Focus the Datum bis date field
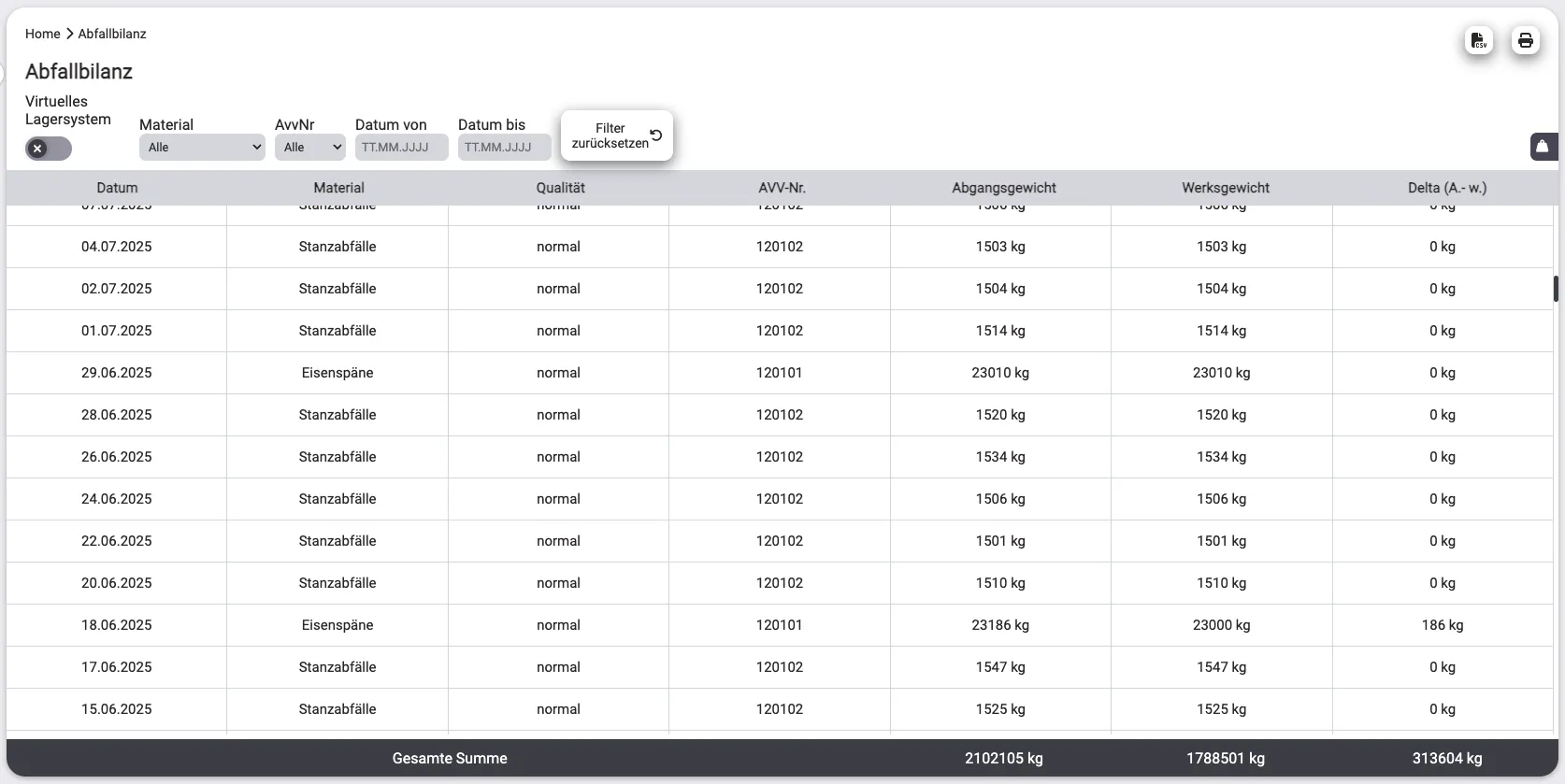 click(x=504, y=148)
